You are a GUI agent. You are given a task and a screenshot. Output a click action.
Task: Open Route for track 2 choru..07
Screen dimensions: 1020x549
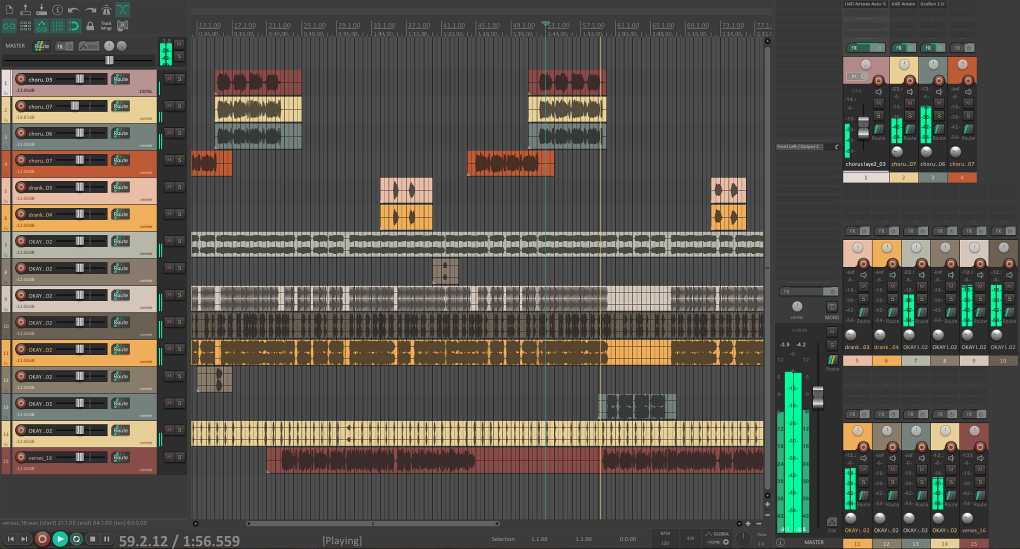[121, 105]
